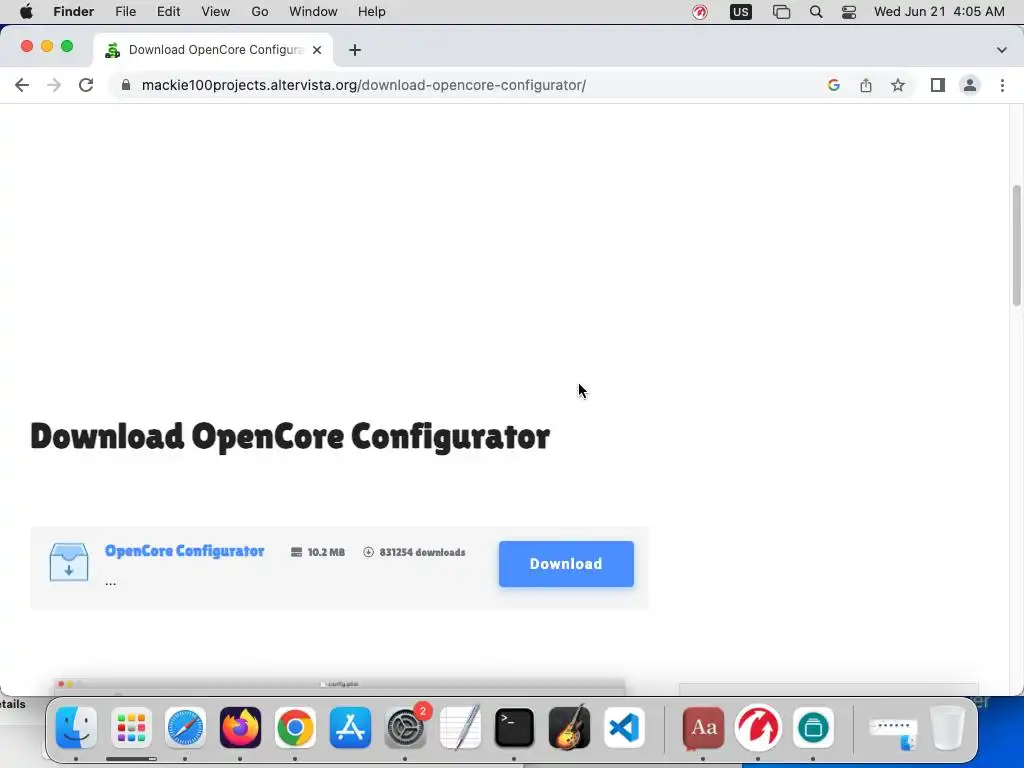Viewport: 1024px width, 768px height.
Task: Launch GarageBand from the Dock
Action: click(x=569, y=728)
